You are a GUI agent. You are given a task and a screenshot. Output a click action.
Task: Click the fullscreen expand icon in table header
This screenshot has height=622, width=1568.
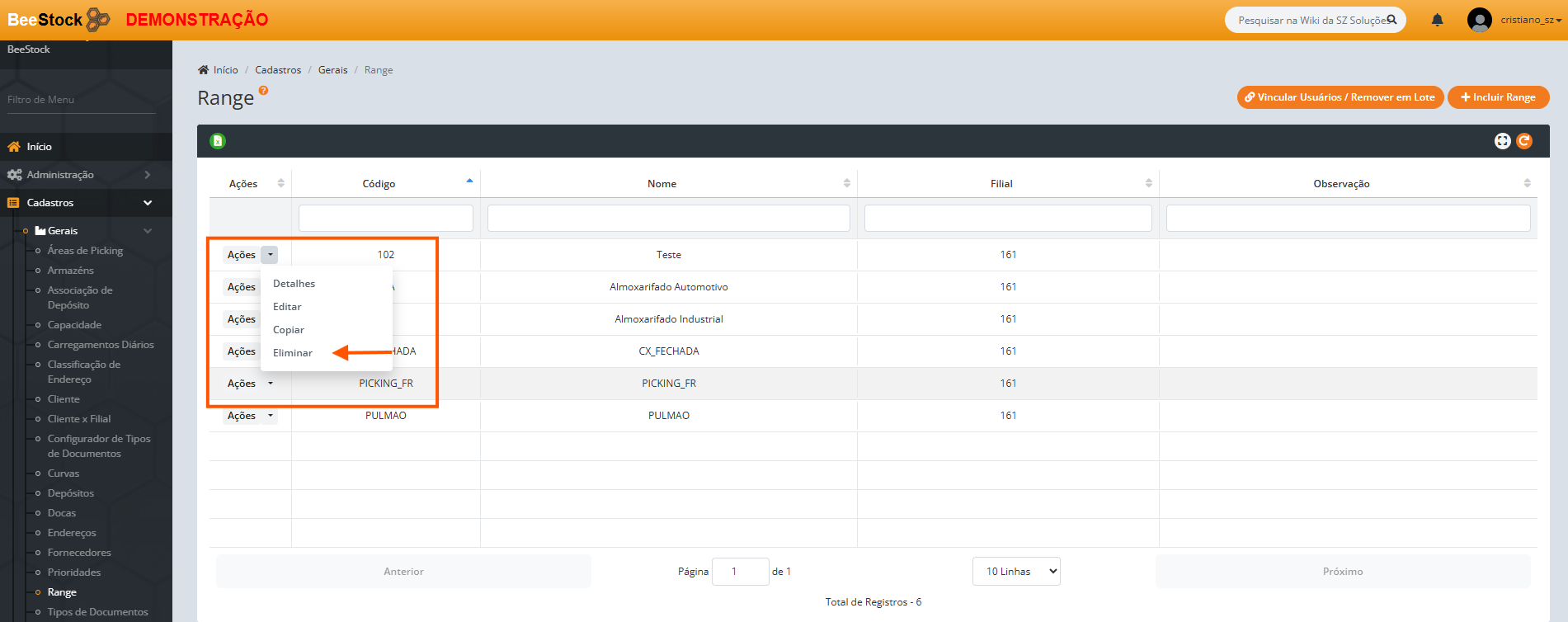[1502, 141]
